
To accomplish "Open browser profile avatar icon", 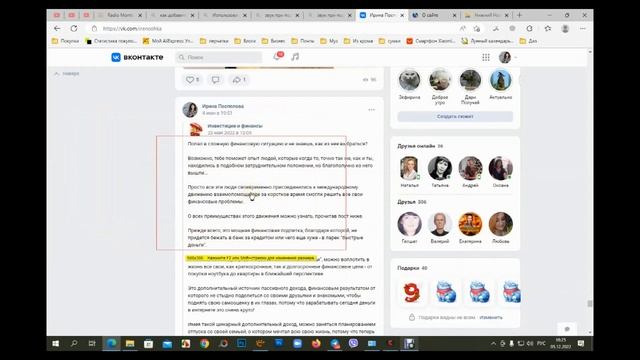I will pyautogui.click(x=565, y=29).
